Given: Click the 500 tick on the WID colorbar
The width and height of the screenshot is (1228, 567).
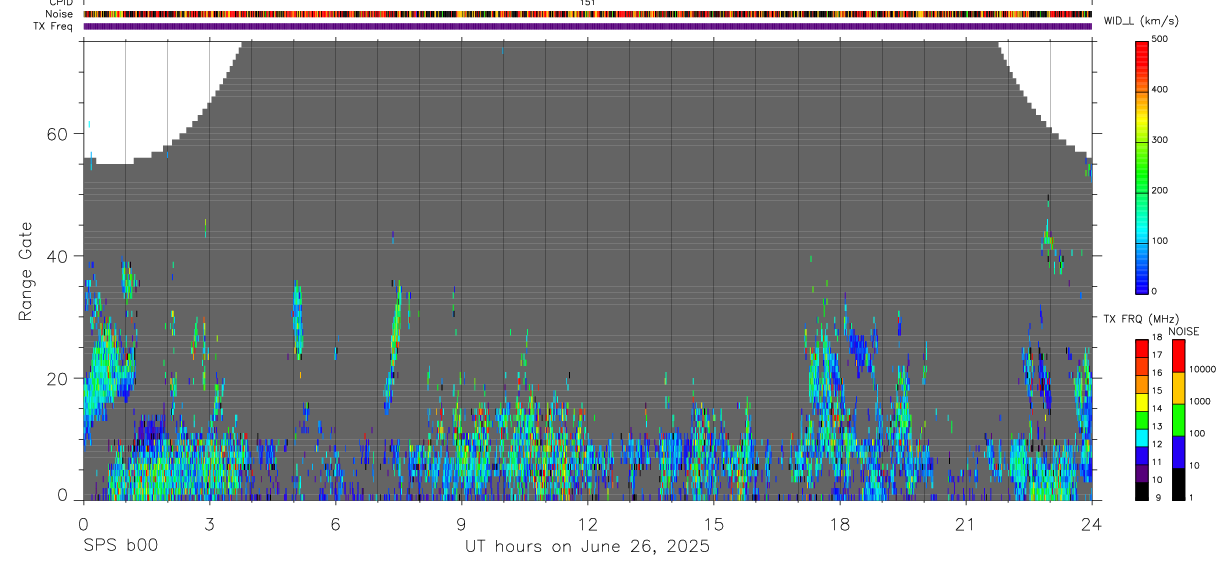Looking at the screenshot, I should tap(1160, 39).
